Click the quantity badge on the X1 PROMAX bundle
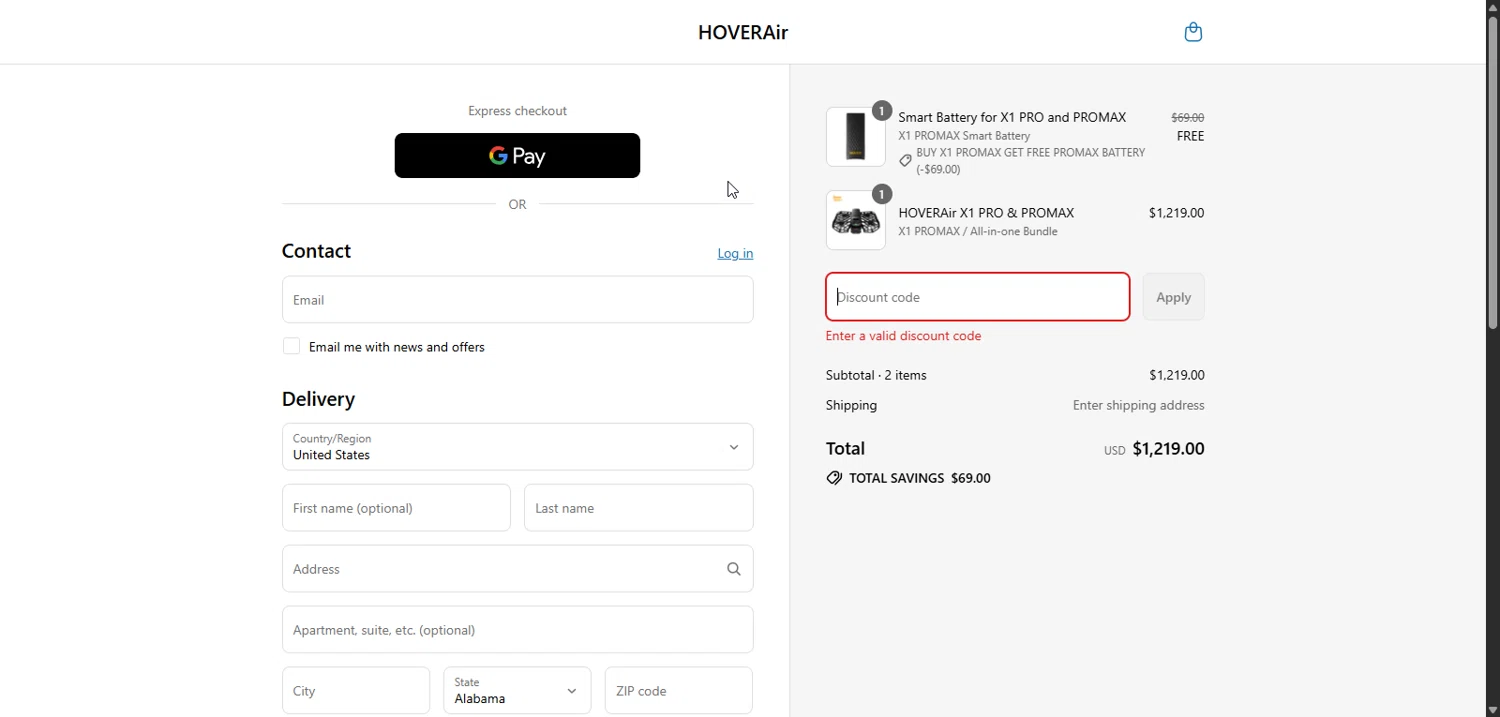This screenshot has width=1500, height=717. point(881,194)
